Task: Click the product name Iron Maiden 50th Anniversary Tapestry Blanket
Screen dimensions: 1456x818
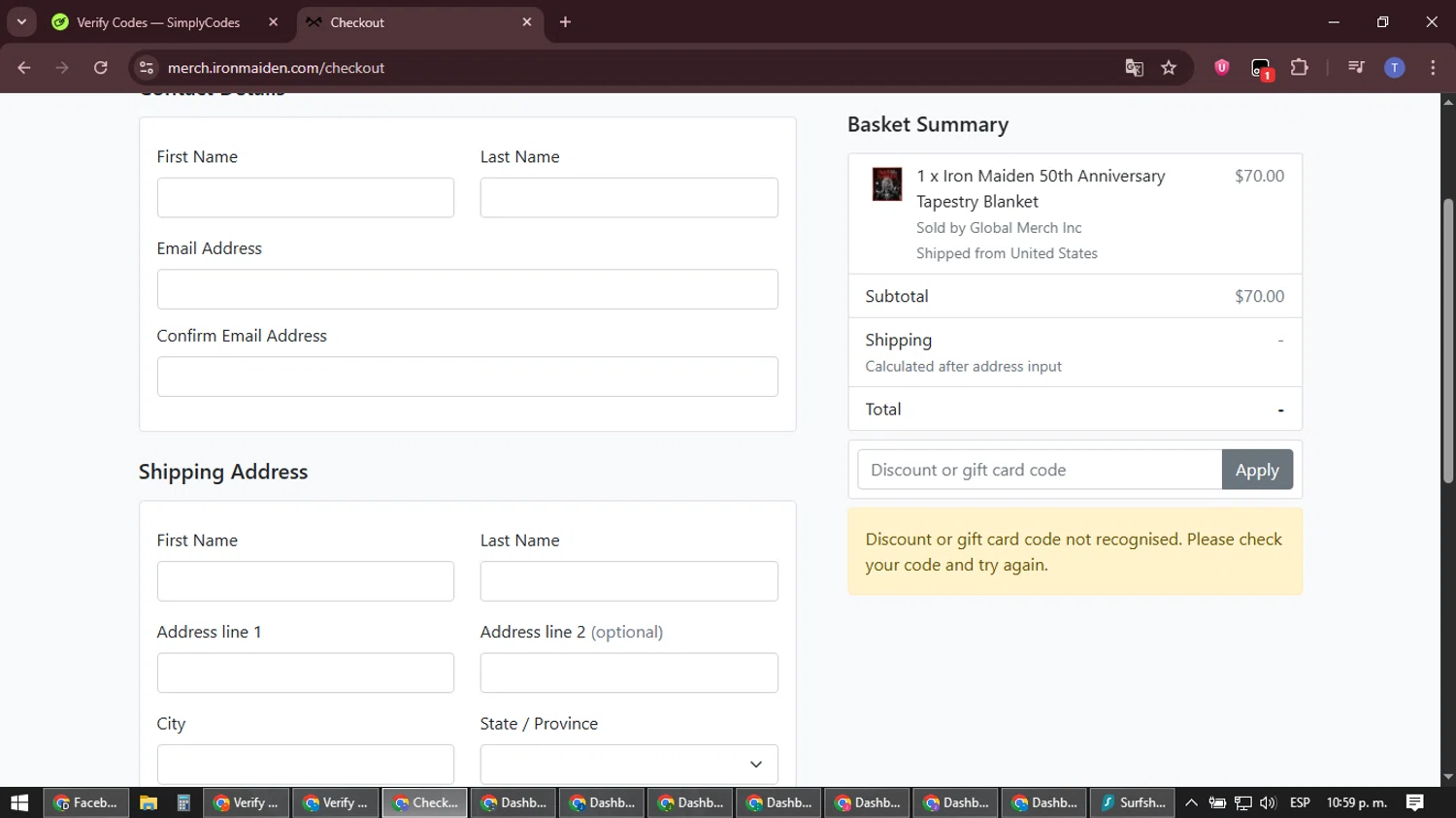Action: [1041, 188]
